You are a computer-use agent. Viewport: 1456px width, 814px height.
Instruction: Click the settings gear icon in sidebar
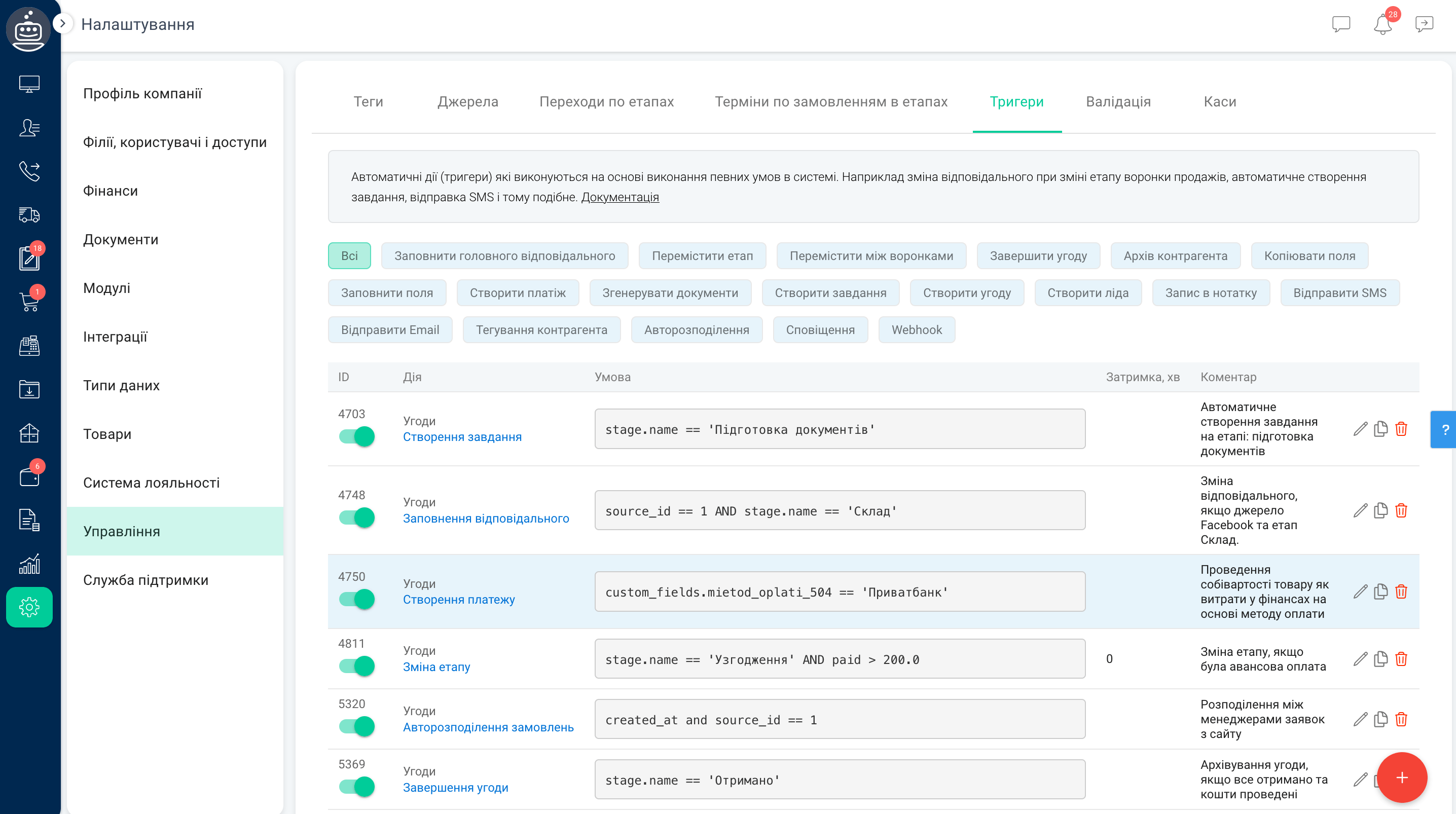tap(29, 607)
